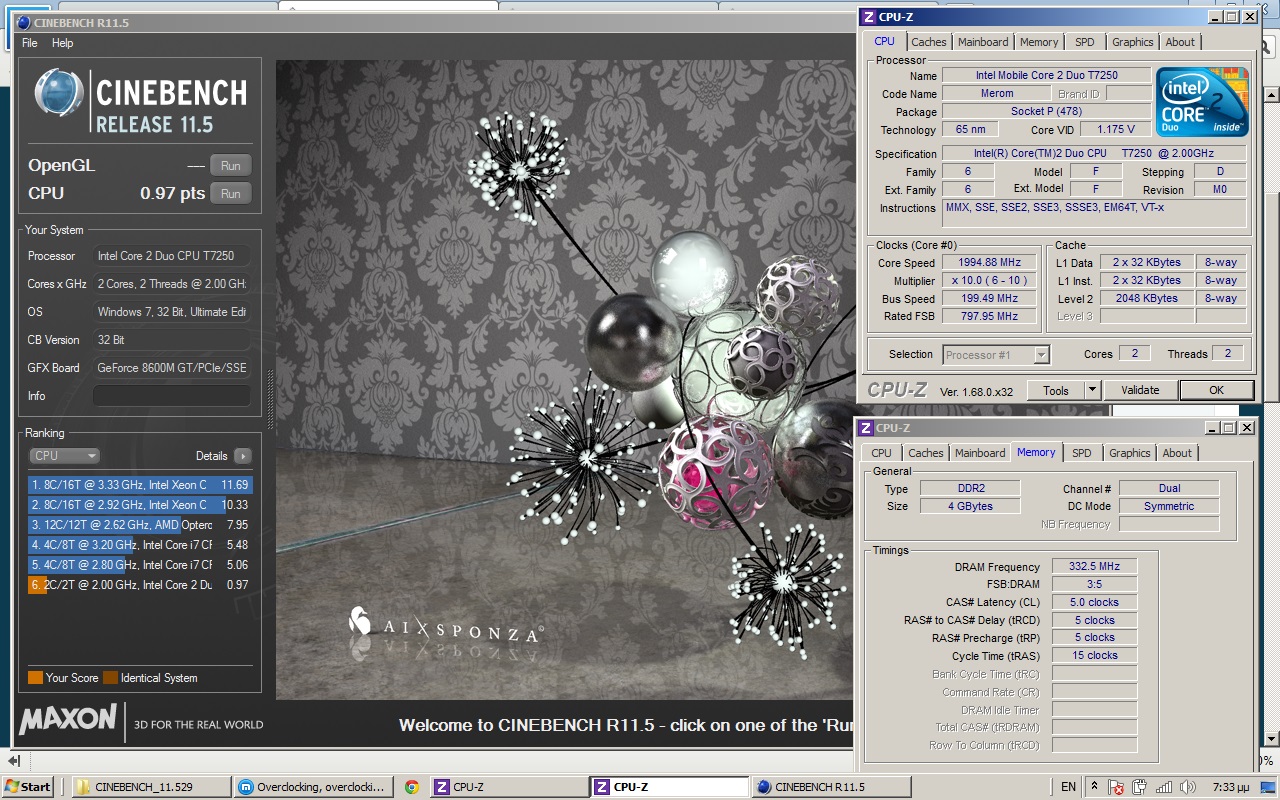
Task: Click the active highlighted CPU-Z taskbar button
Action: [669, 787]
